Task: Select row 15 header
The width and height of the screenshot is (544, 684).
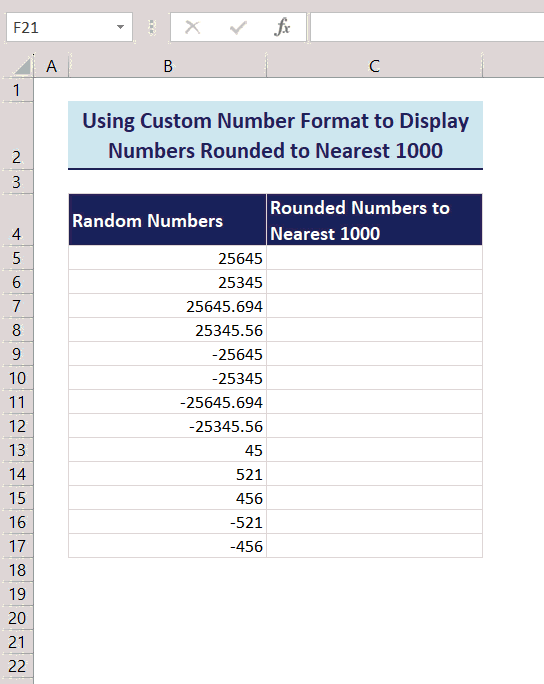Action: [17, 498]
